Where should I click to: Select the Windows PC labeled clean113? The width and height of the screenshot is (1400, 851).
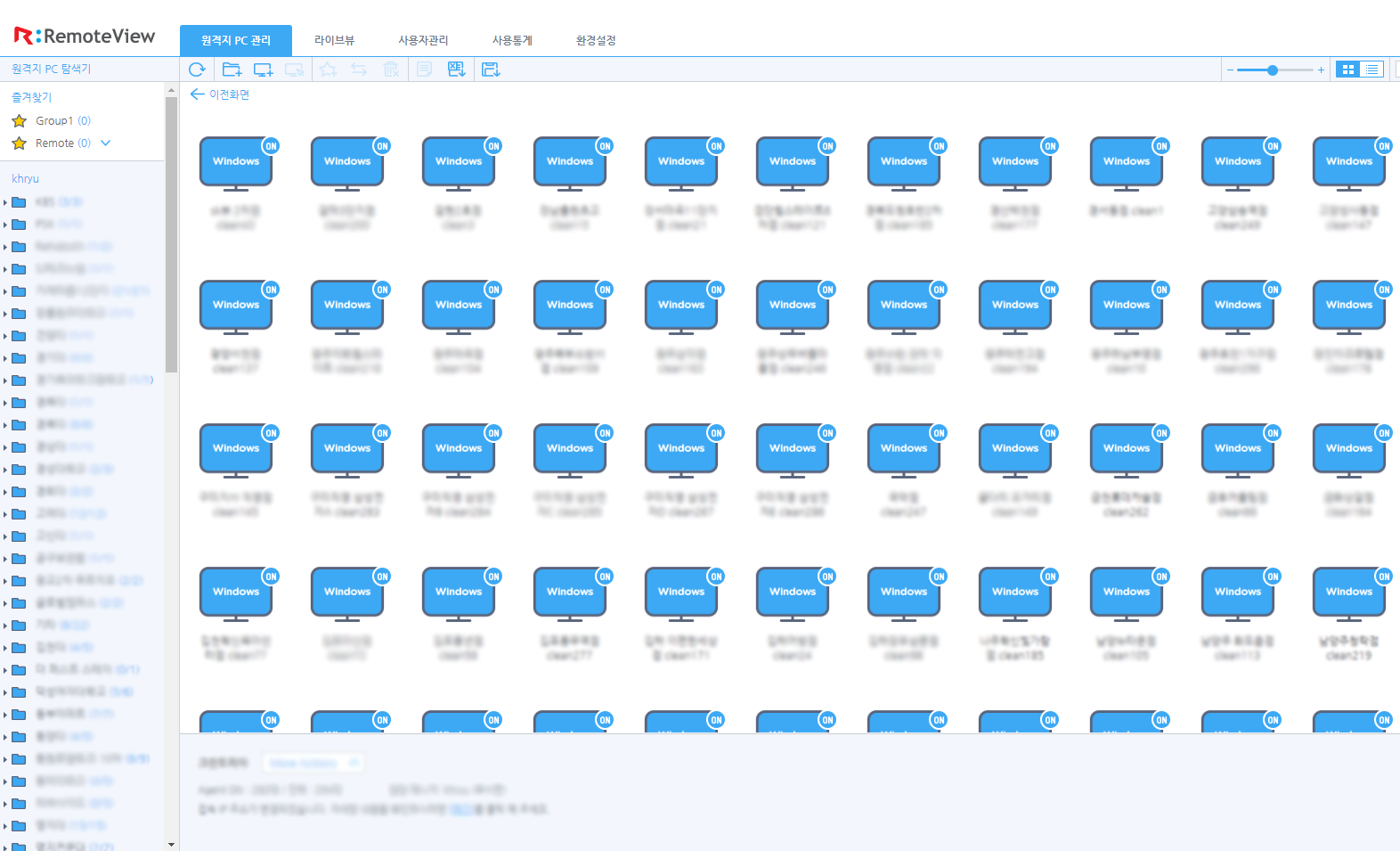click(1238, 615)
